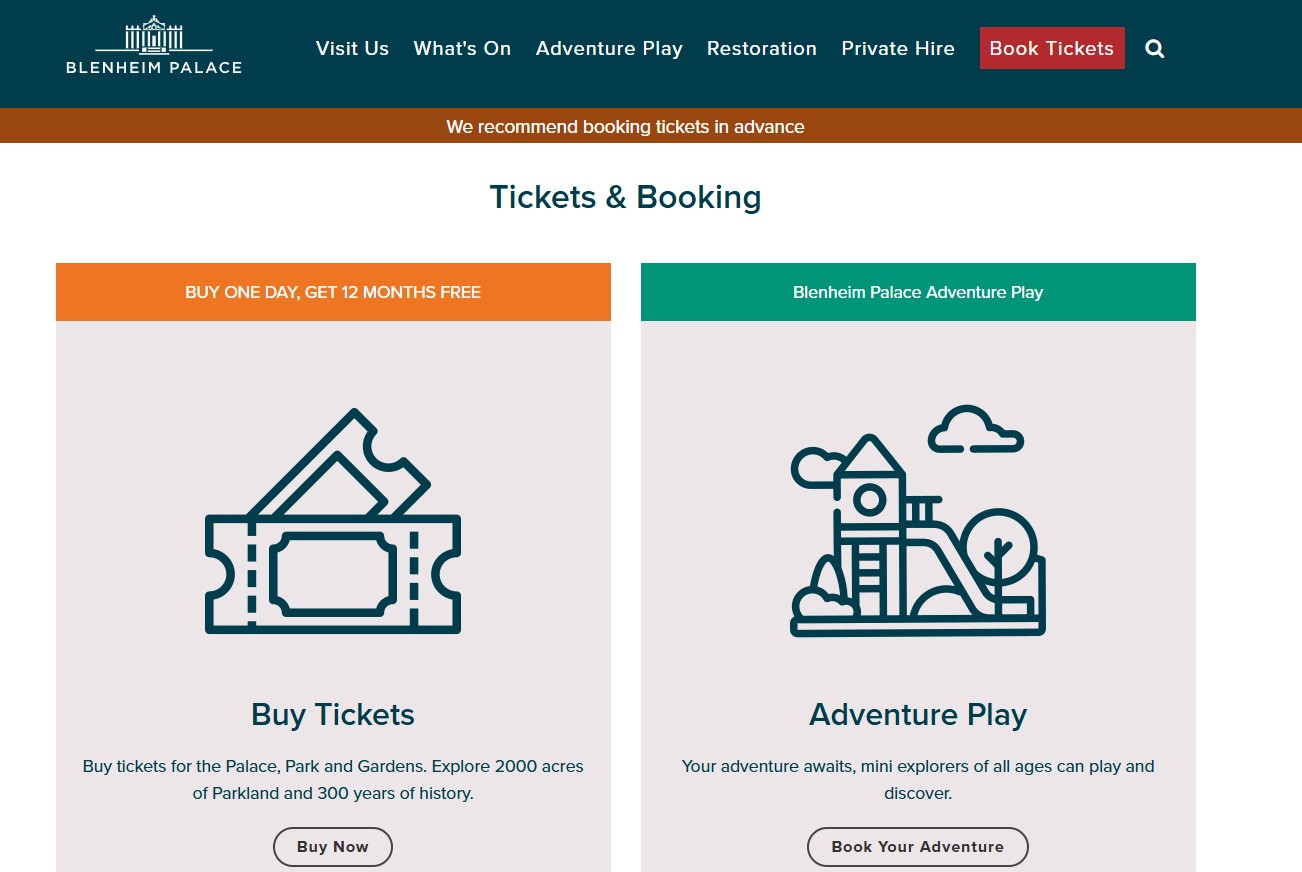This screenshot has height=872, width=1302.
Task: Open the Visit Us menu
Action: [x=352, y=48]
